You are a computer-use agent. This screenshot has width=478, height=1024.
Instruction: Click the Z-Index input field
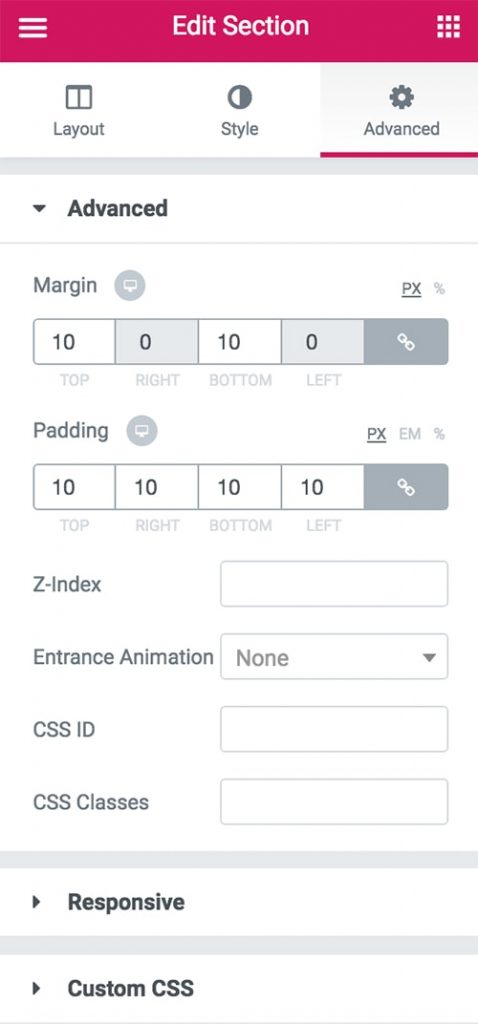pyautogui.click(x=334, y=584)
